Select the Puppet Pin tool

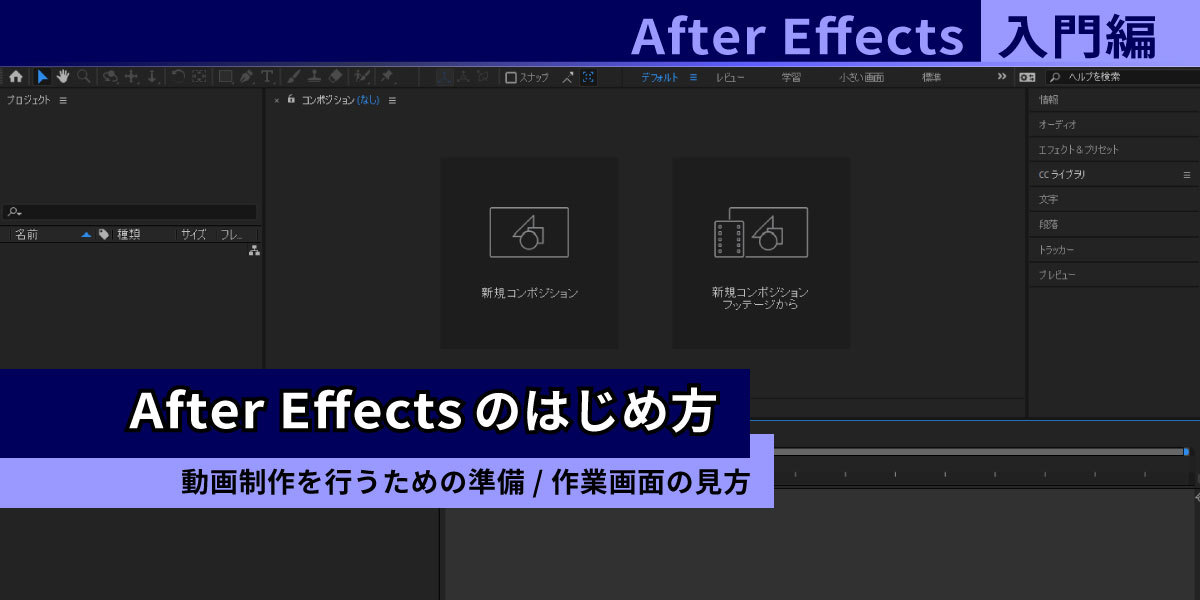pyautogui.click(x=387, y=76)
